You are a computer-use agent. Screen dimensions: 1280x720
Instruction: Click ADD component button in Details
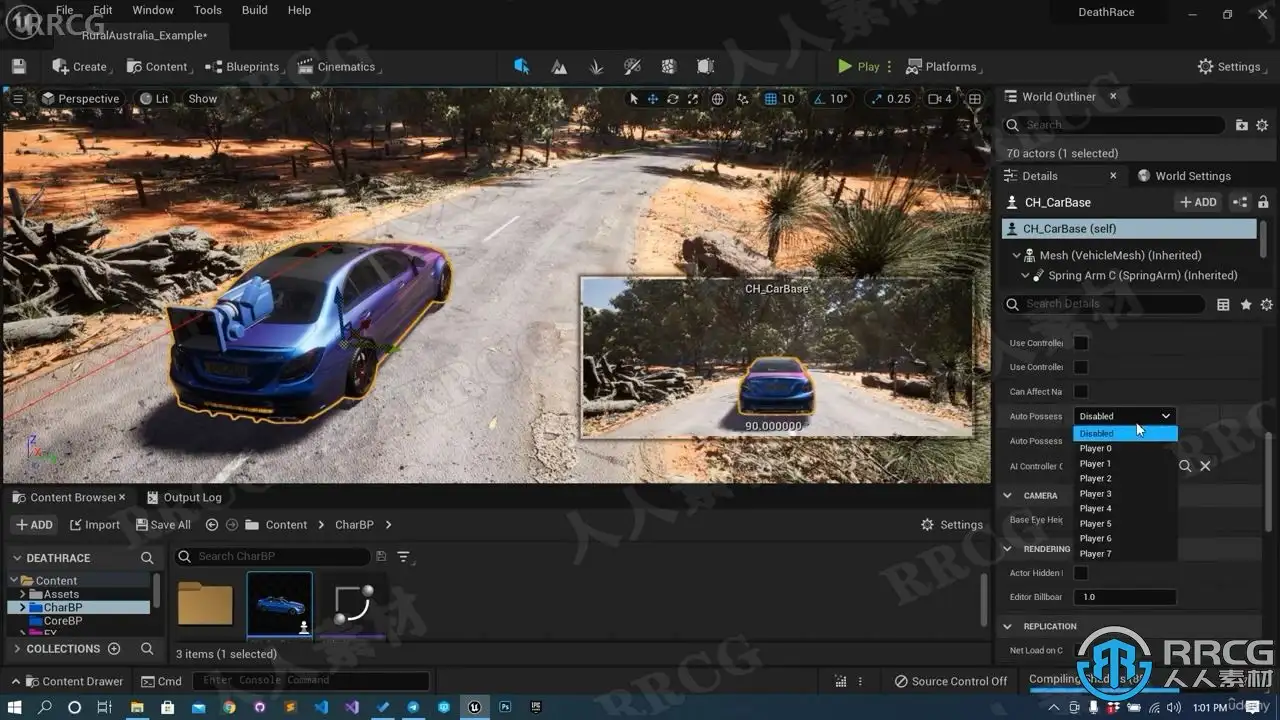(x=1198, y=202)
